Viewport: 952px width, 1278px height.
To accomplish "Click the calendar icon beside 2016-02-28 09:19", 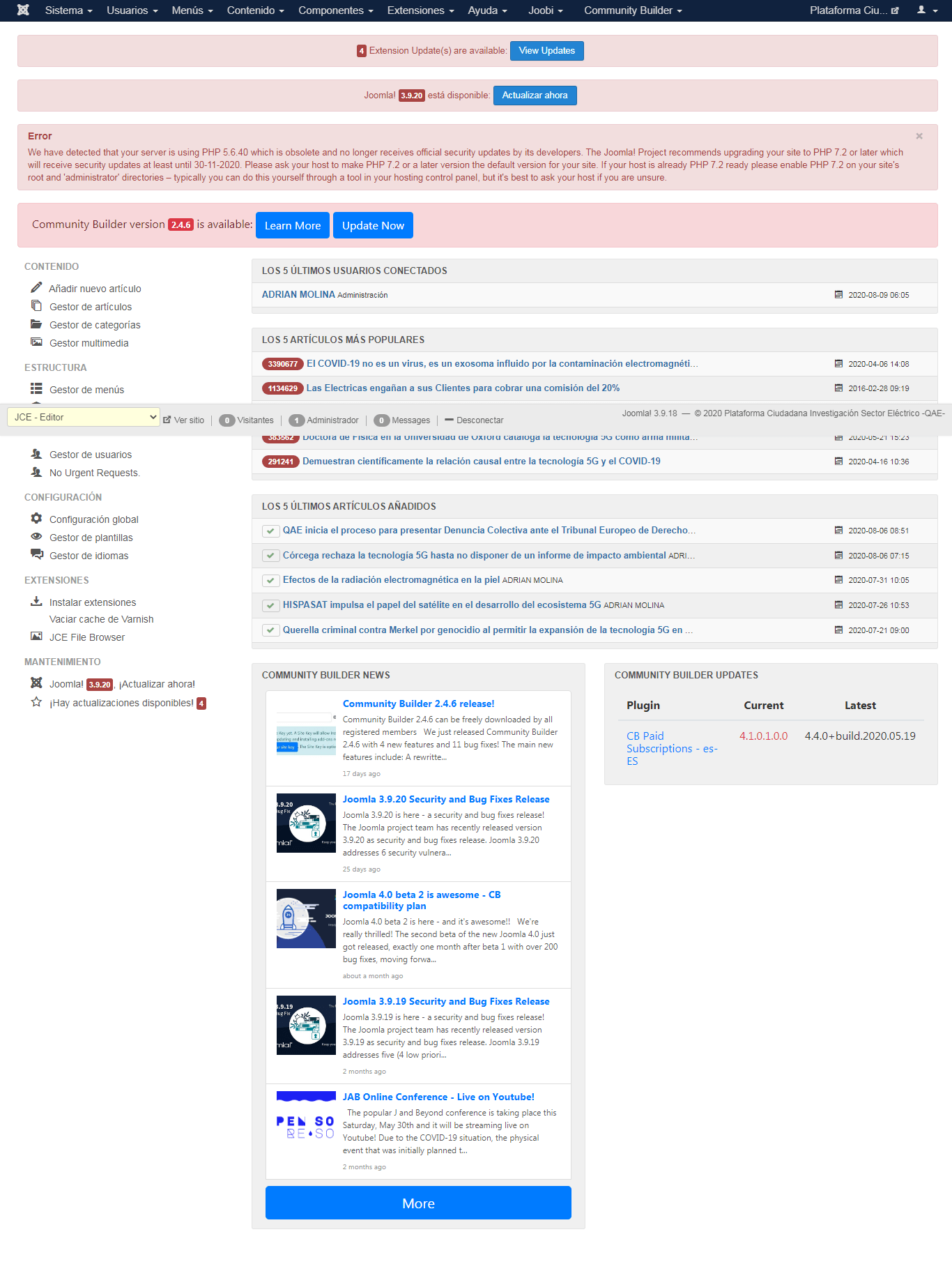I will (838, 388).
